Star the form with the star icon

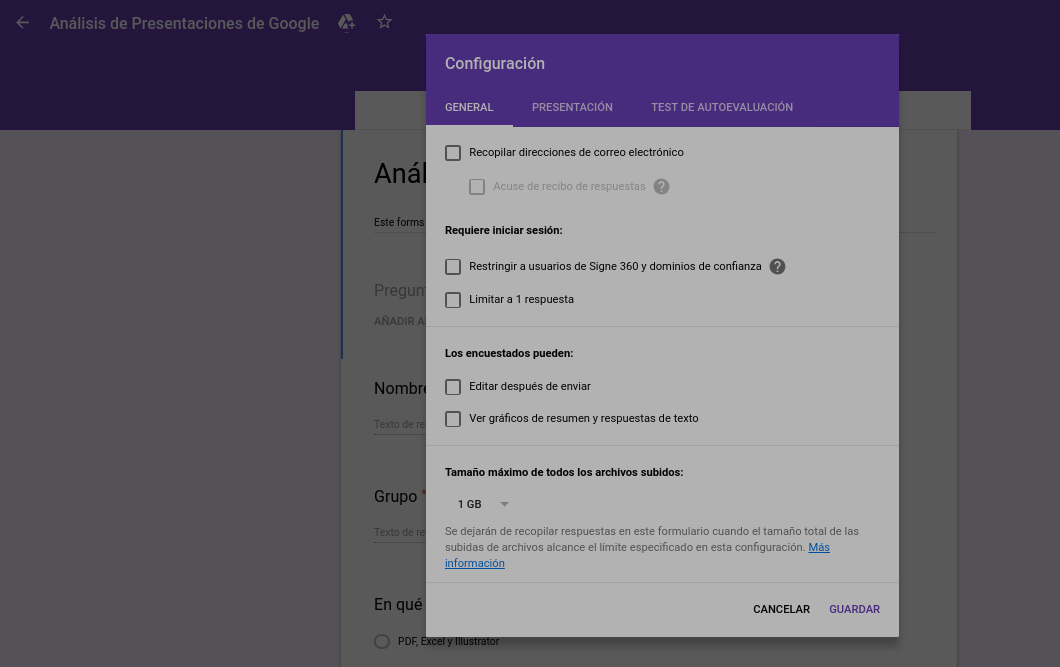coord(384,23)
